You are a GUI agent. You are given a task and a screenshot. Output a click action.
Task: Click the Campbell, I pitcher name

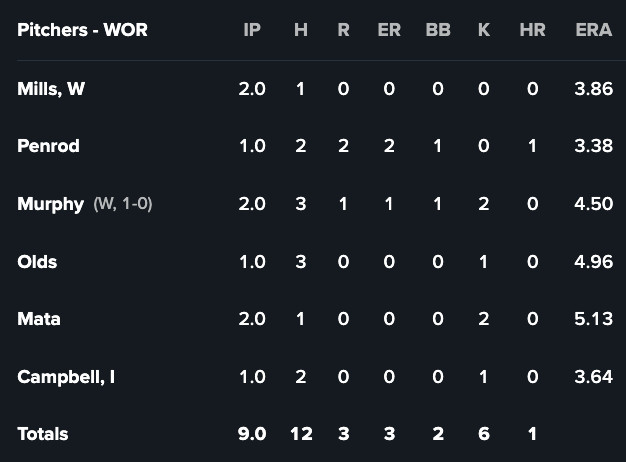pyautogui.click(x=66, y=377)
